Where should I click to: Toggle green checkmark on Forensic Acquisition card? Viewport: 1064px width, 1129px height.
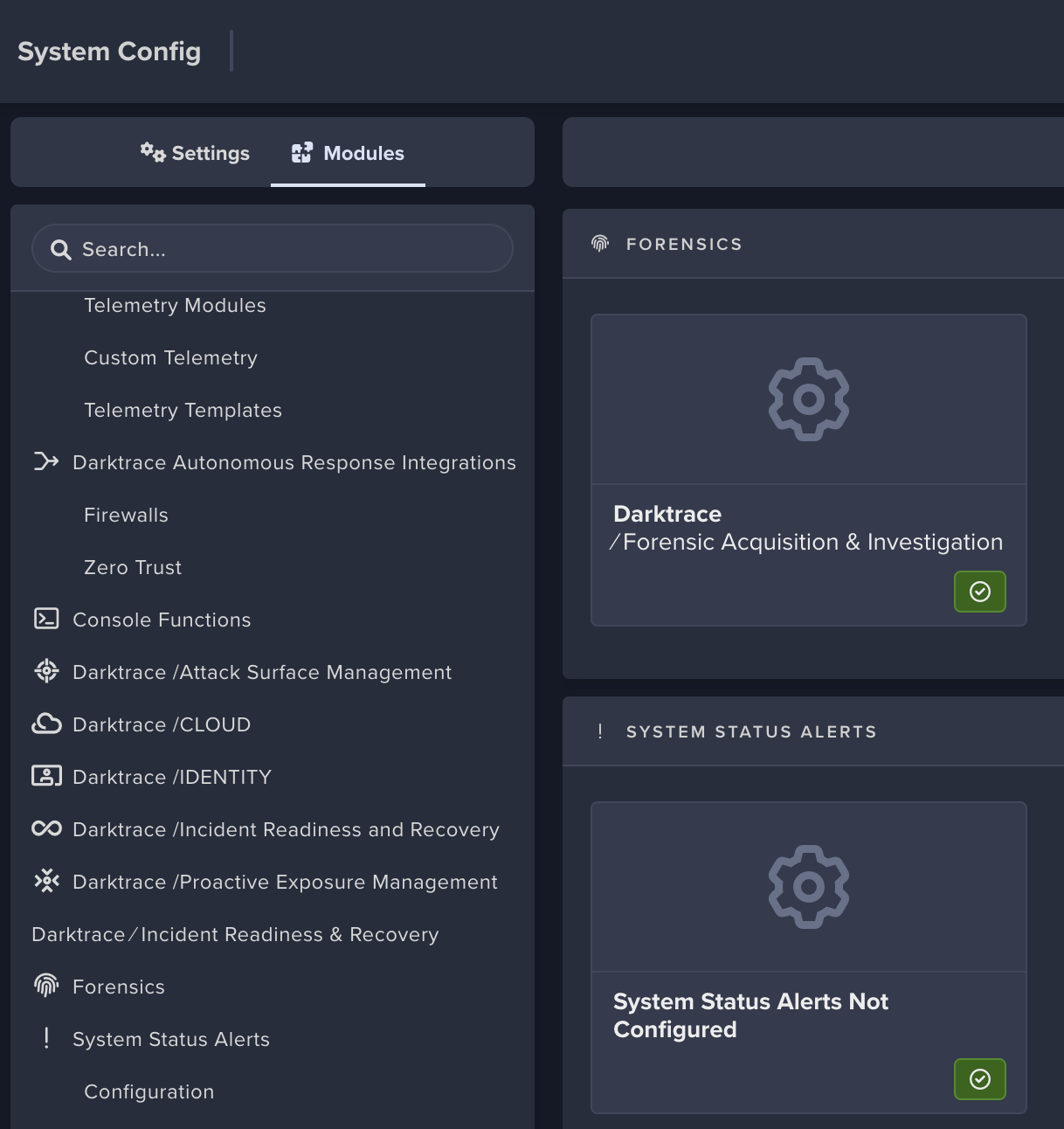tap(979, 592)
